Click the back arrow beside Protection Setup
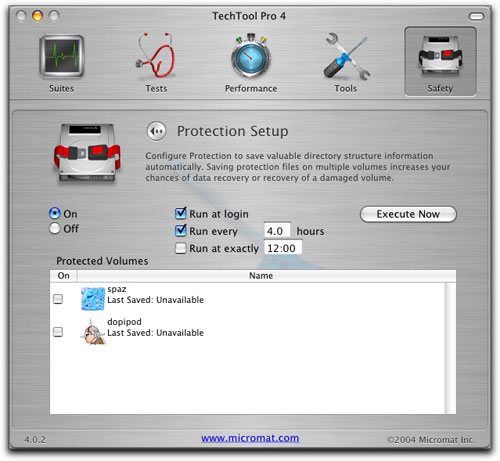Image resolution: width=500 pixels, height=461 pixels. coord(156,131)
